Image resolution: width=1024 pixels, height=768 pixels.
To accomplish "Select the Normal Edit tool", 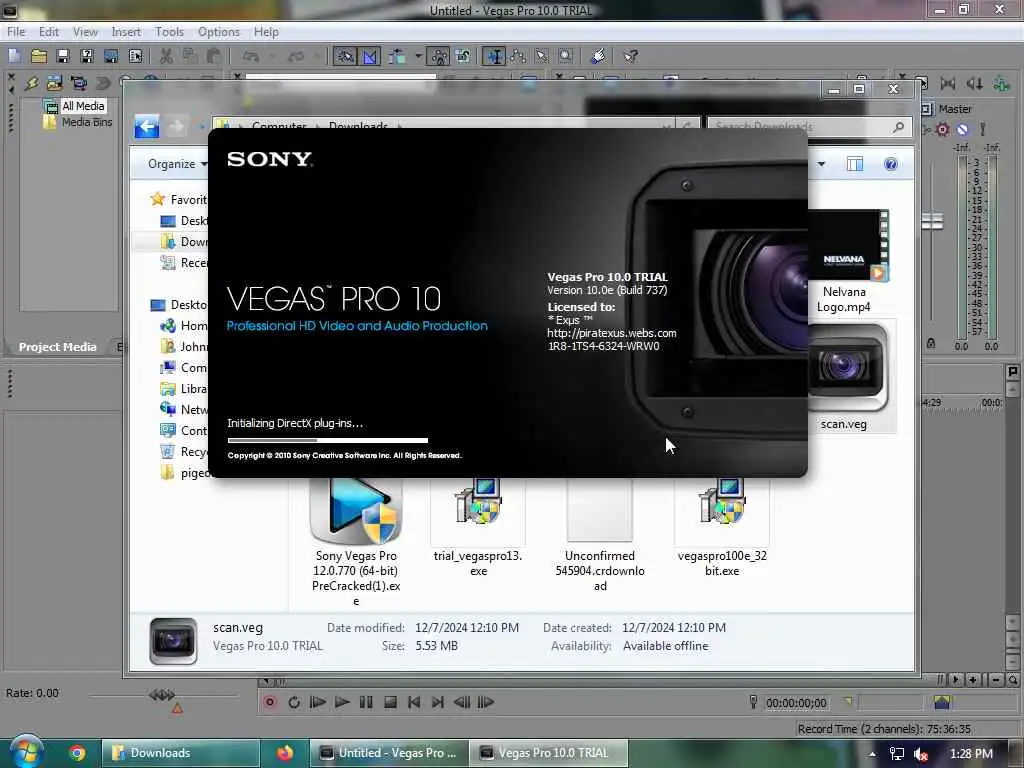I will (494, 56).
